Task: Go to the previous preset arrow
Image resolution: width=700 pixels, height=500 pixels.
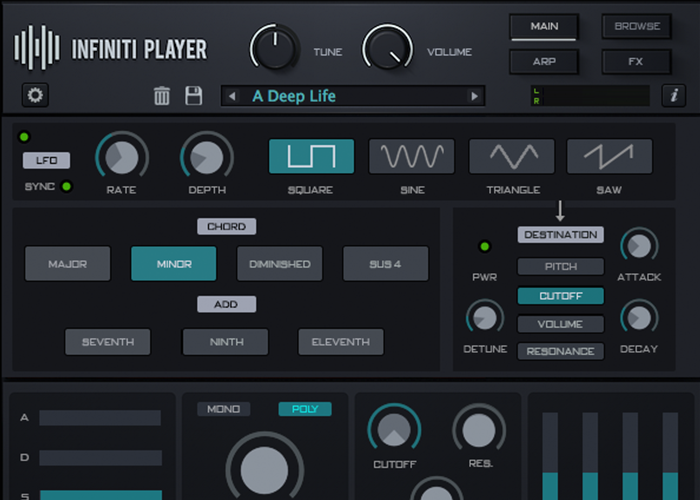Action: point(233,96)
